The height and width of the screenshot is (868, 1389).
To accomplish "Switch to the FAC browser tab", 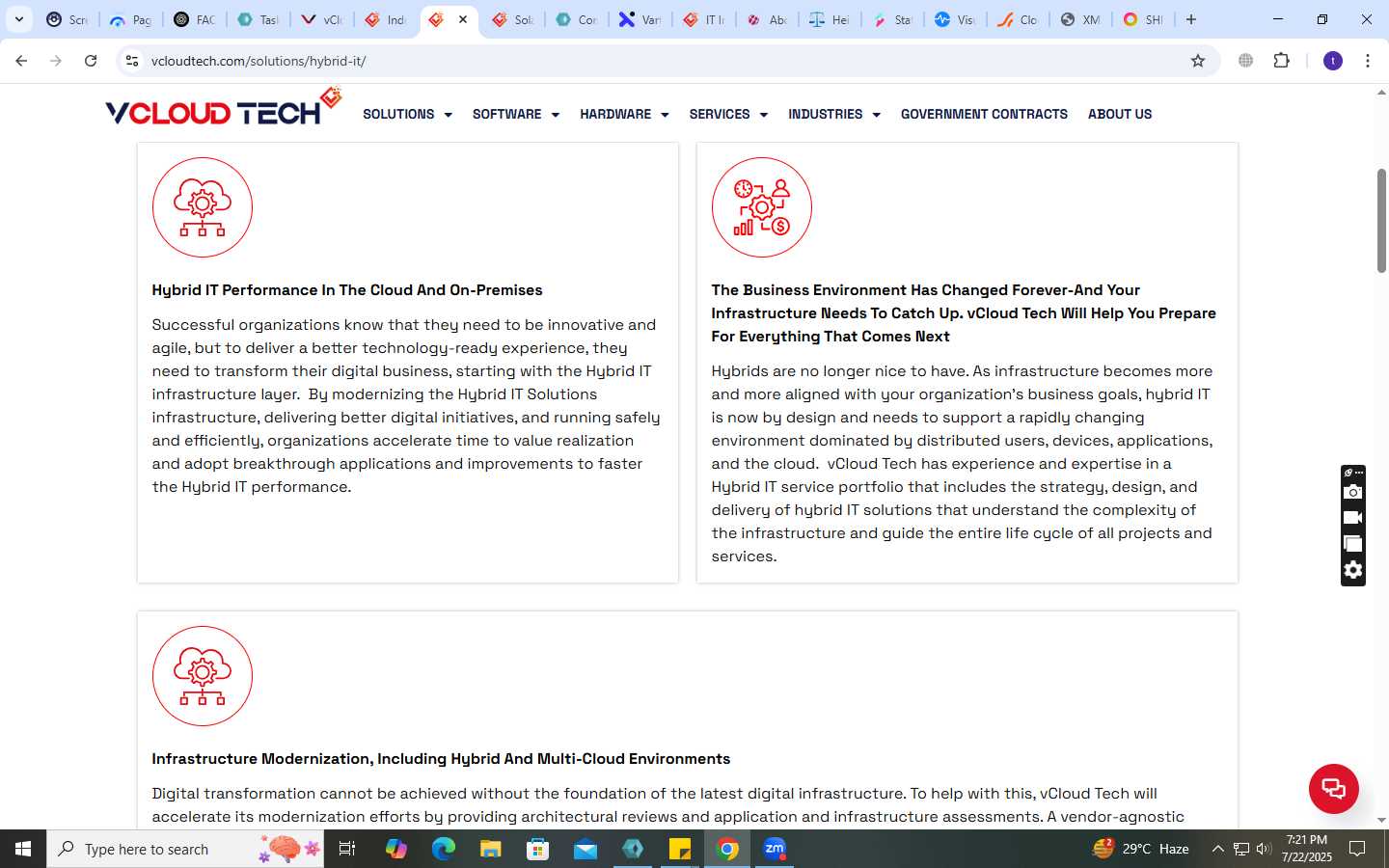I will (194, 19).
